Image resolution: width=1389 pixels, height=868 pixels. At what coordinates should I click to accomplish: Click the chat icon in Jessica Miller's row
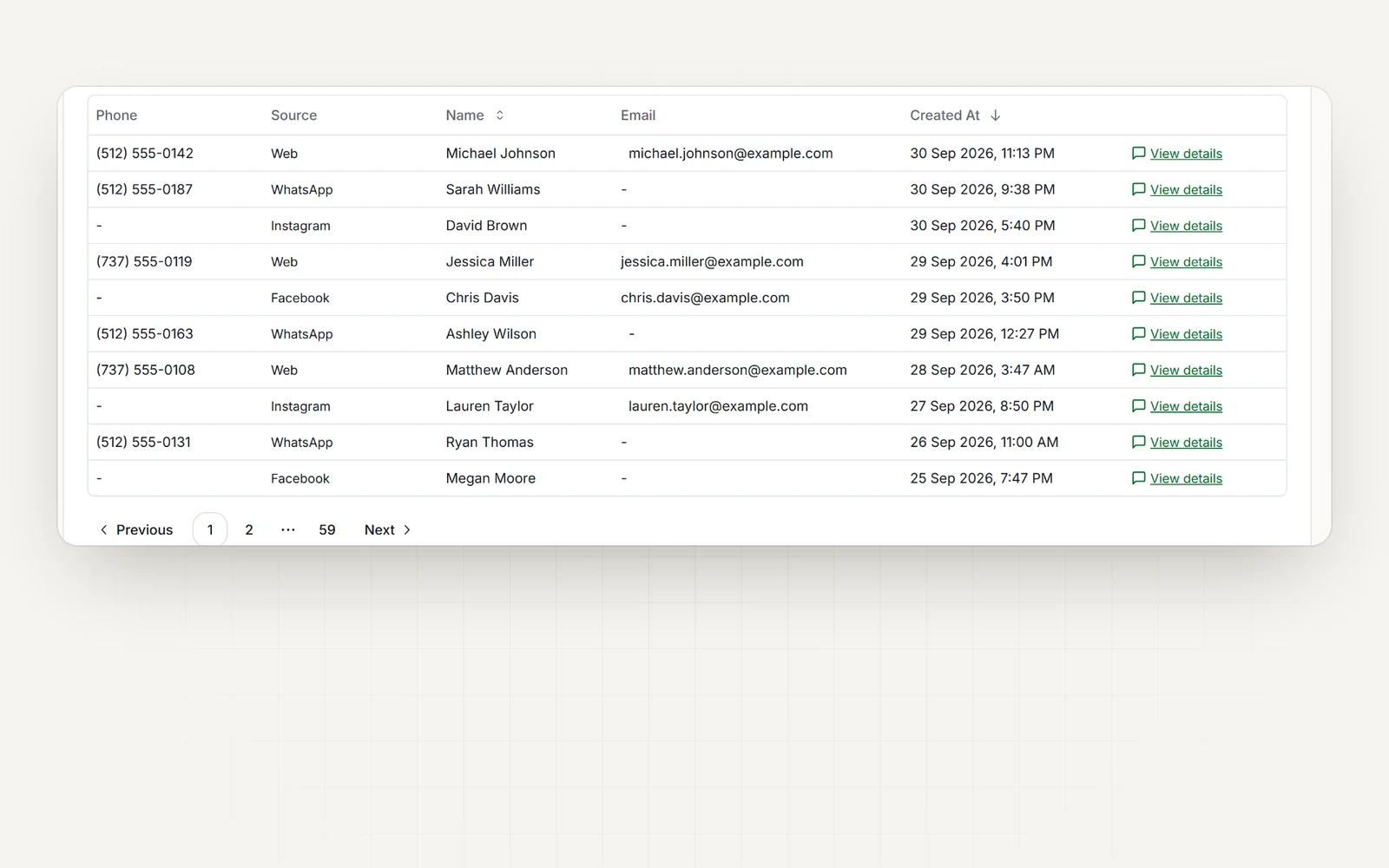[1138, 261]
